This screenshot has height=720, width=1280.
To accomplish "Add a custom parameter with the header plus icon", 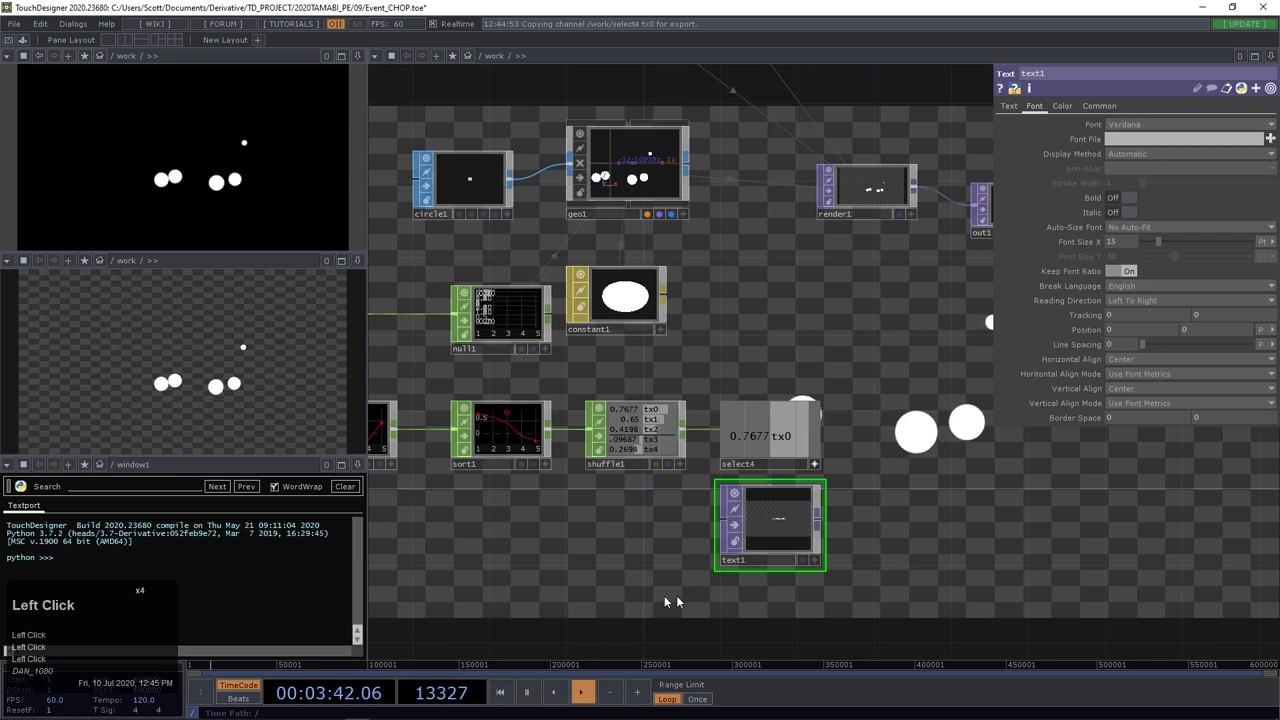I will tap(1256, 89).
